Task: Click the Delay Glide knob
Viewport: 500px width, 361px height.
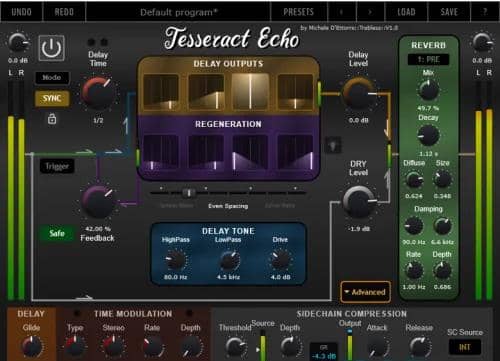Action: point(32,347)
